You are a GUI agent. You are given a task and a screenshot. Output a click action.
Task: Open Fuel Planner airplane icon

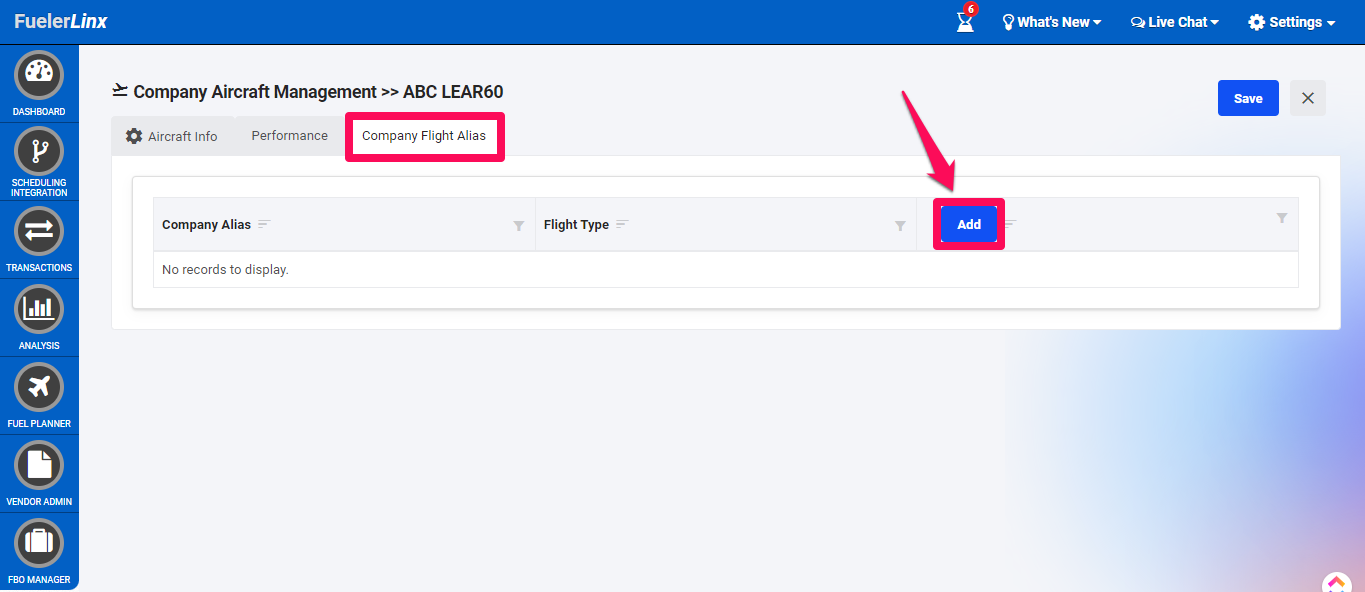[x=39, y=387]
